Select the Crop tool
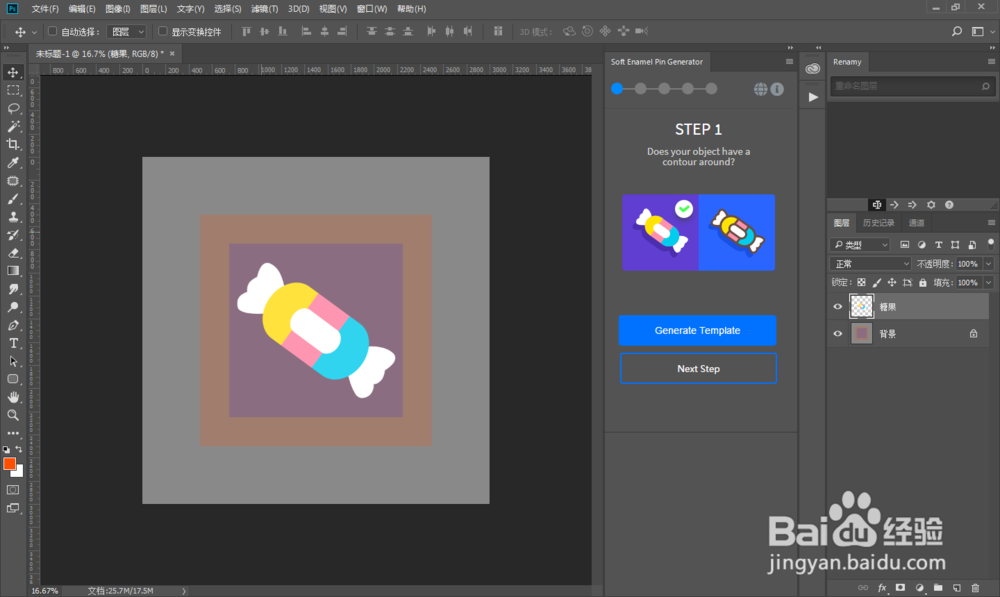 click(x=13, y=144)
